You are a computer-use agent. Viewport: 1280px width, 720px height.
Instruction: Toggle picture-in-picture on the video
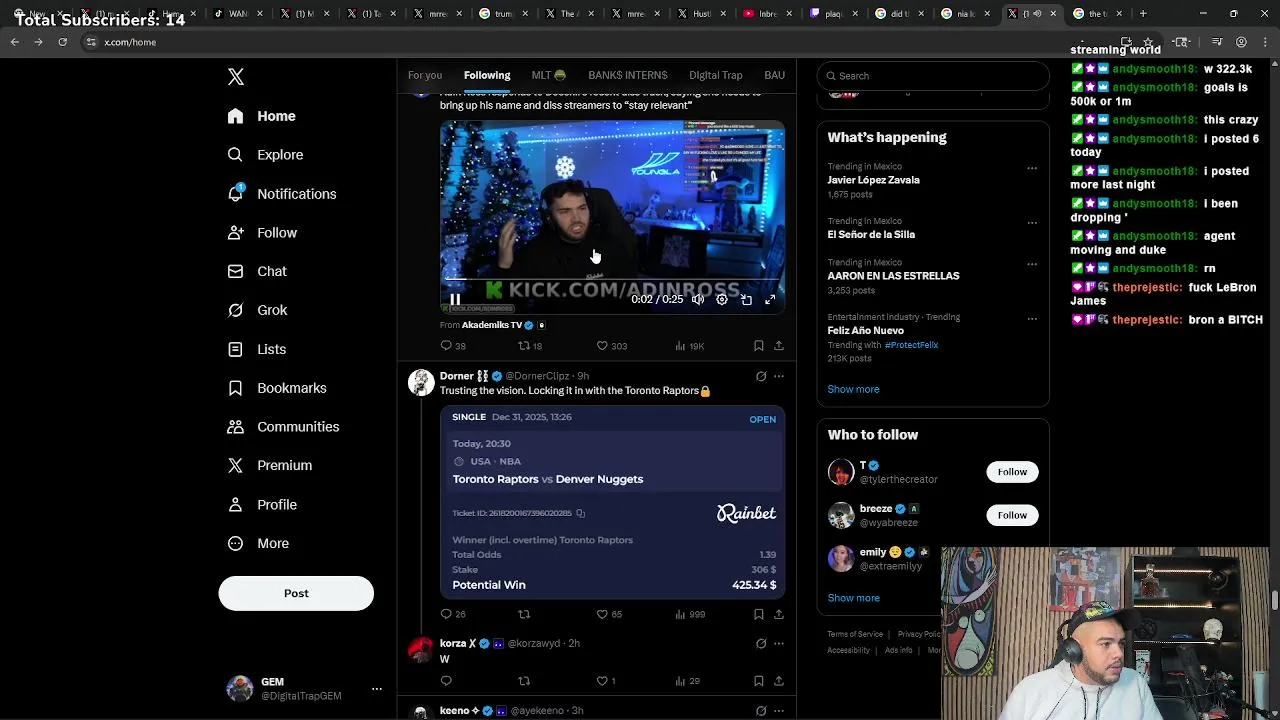[746, 299]
